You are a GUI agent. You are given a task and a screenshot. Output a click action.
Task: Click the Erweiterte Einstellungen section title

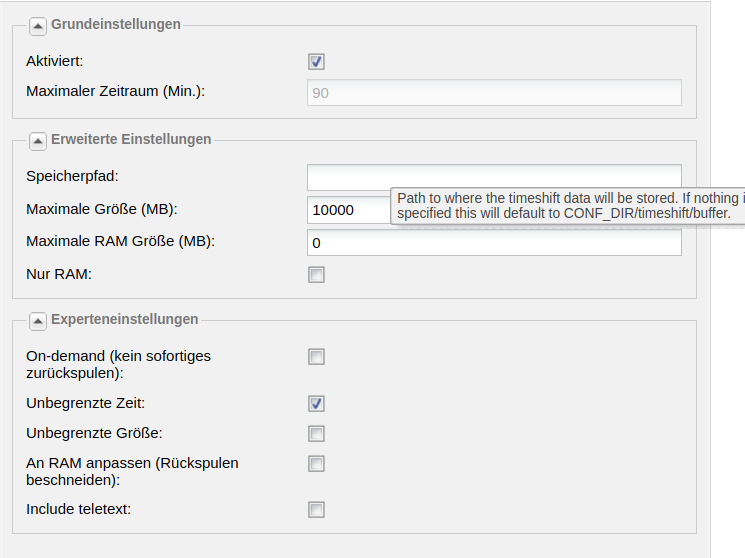coord(131,139)
